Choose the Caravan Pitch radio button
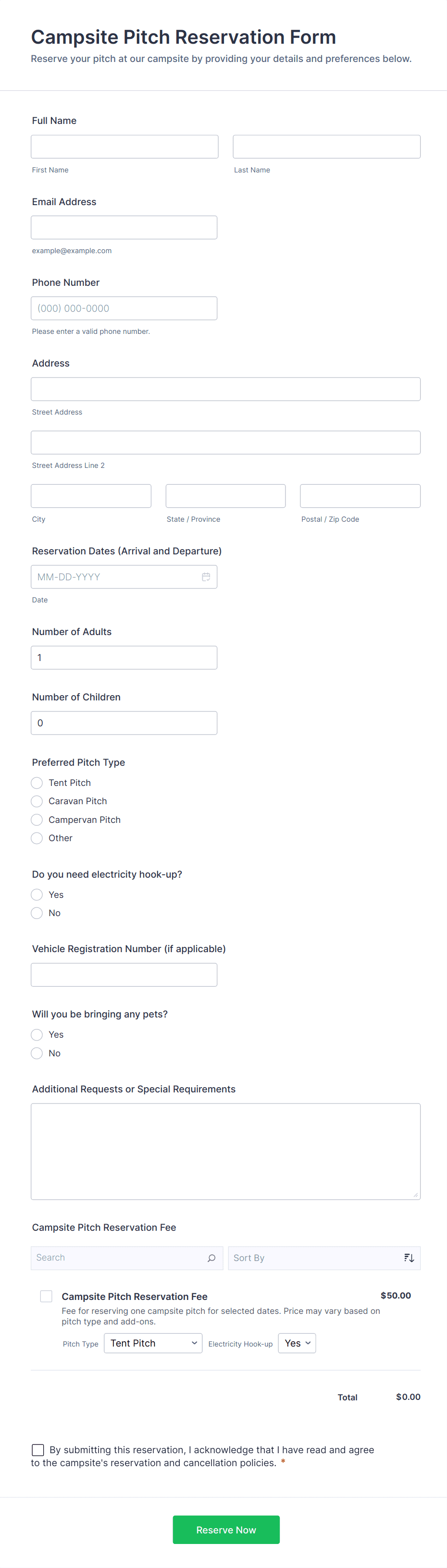447x1568 pixels. [37, 800]
